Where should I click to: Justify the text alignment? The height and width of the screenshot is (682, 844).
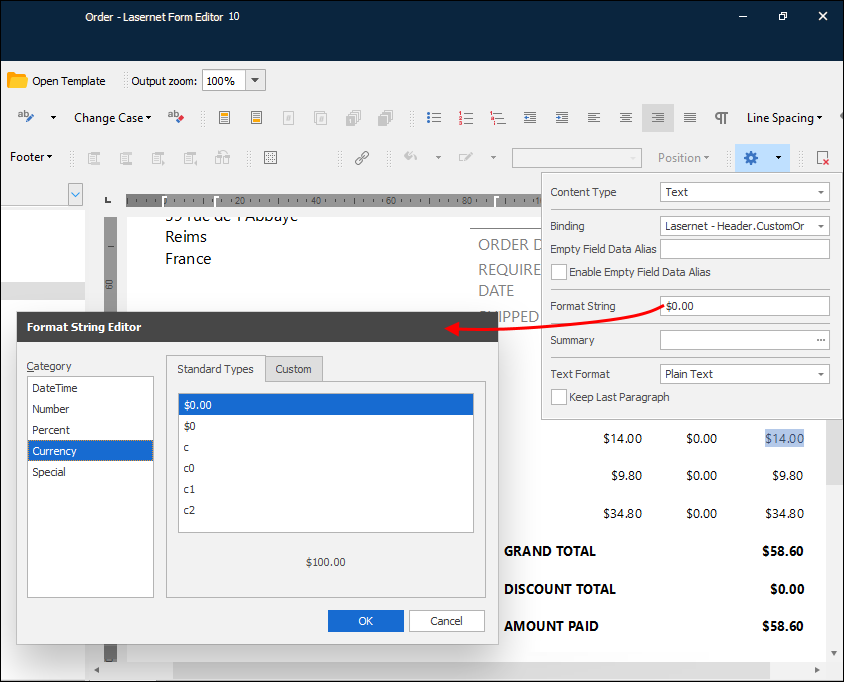pos(690,118)
